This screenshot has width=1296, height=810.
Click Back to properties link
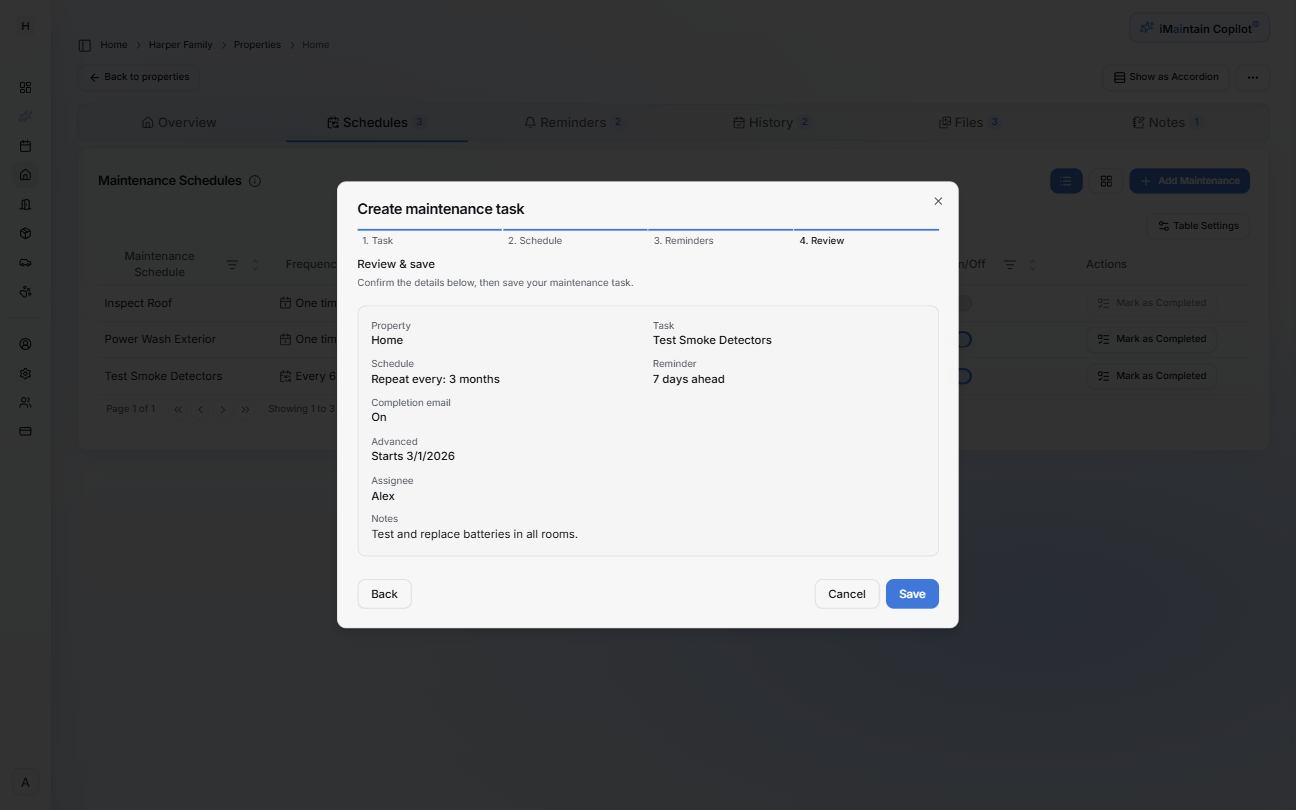pyautogui.click(x=138, y=77)
